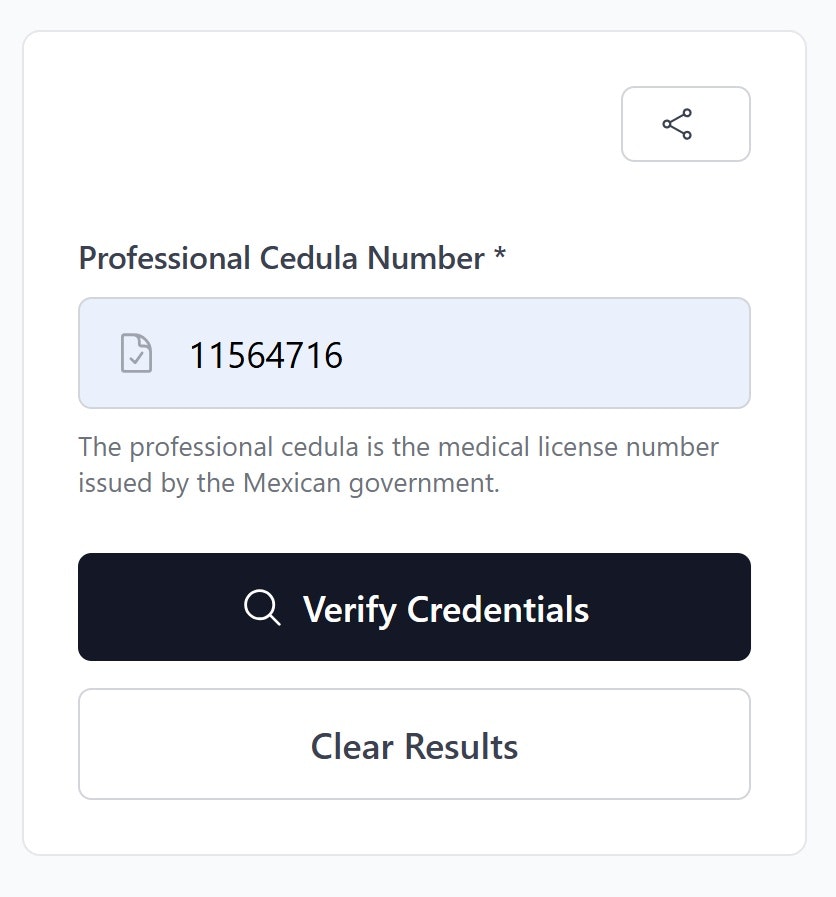The image size is (836, 897).
Task: Click the magnifier icon inside Verify Credentials
Action: (x=260, y=606)
